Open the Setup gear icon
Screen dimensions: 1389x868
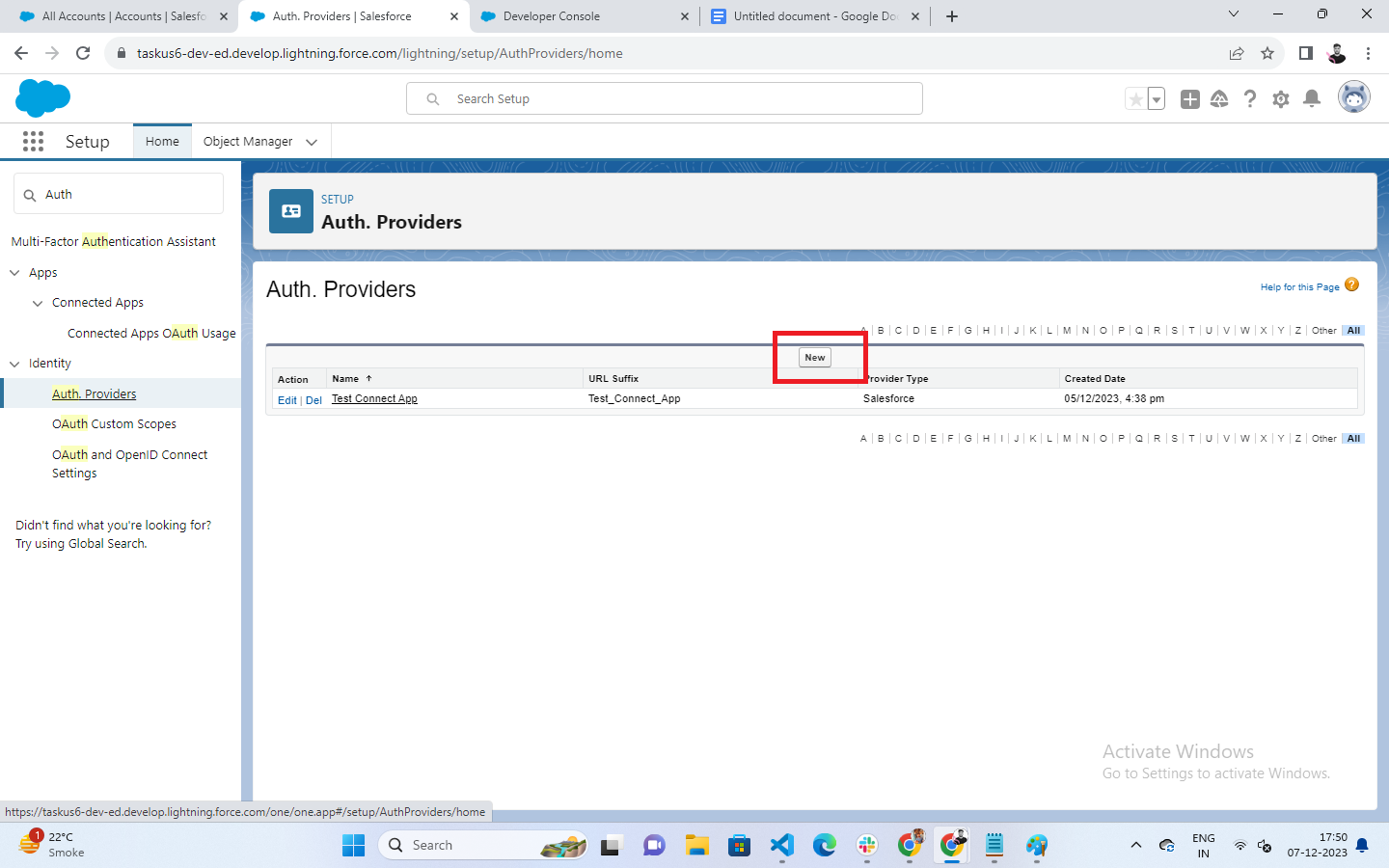[x=1281, y=99]
